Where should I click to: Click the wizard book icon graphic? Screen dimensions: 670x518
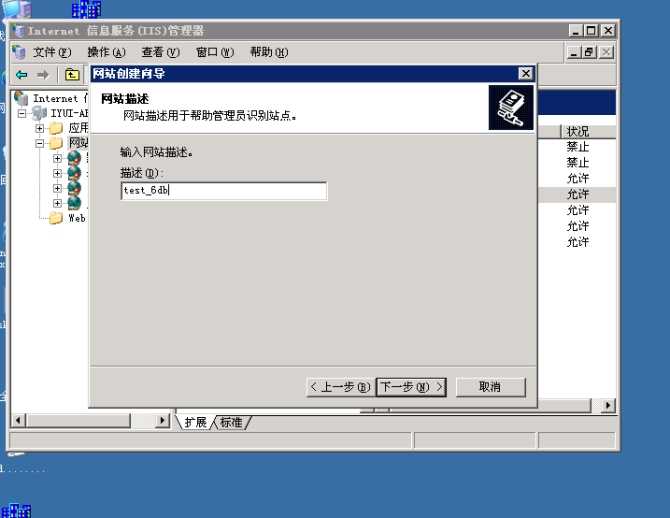coord(511,107)
